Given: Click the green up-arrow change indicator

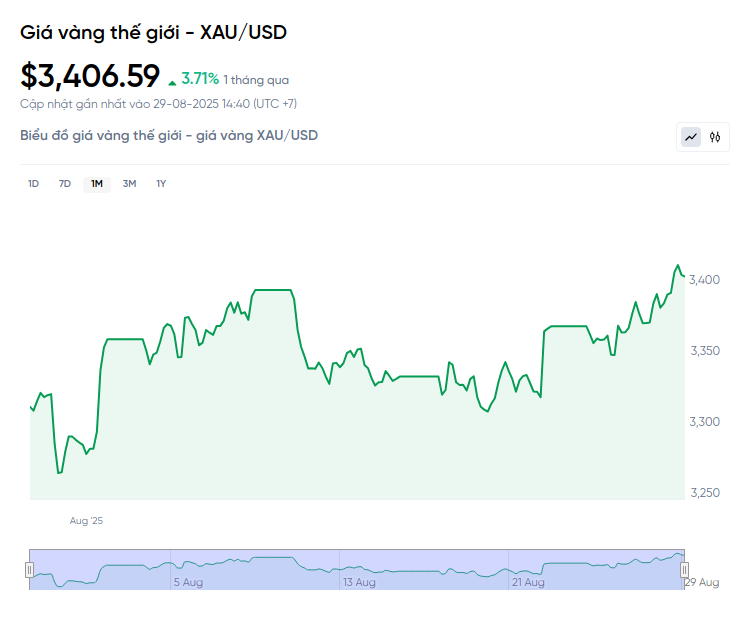Looking at the screenshot, I should point(172,80).
